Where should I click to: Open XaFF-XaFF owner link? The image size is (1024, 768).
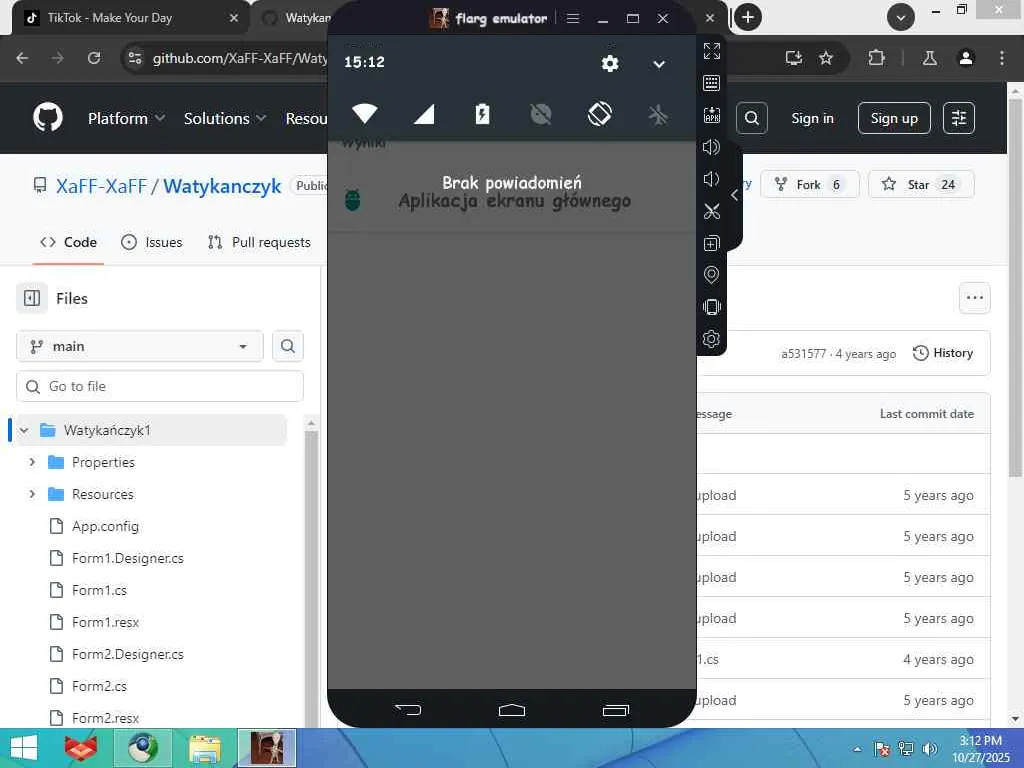click(x=101, y=186)
